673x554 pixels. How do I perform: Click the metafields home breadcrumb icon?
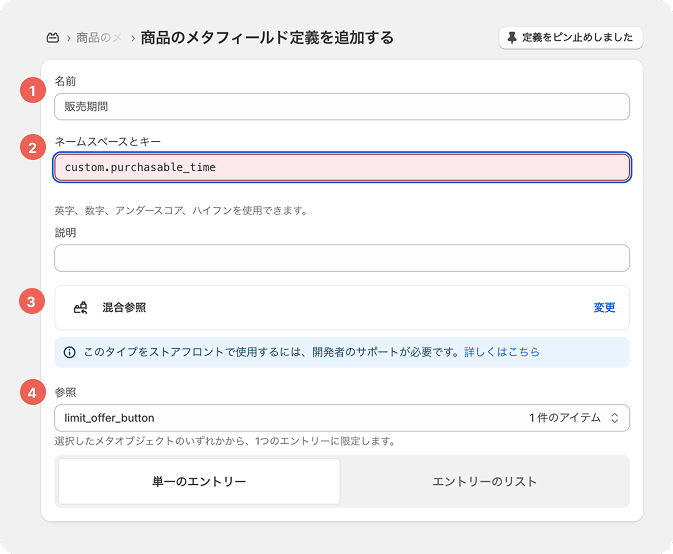tap(53, 38)
